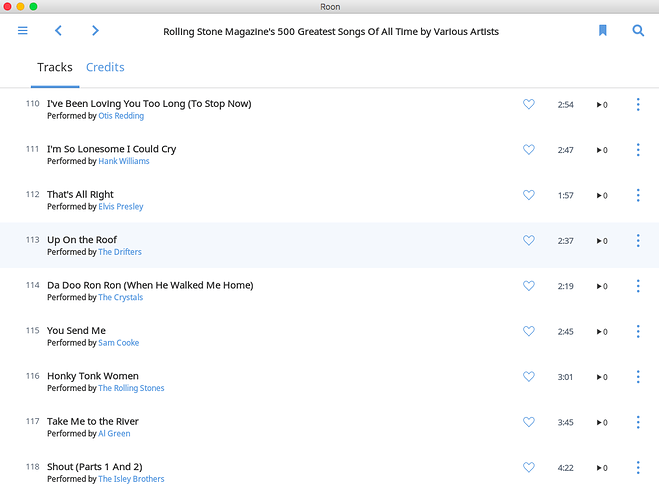This screenshot has height=500, width=659.
Task: Open more options for track 110
Action: [x=638, y=104]
